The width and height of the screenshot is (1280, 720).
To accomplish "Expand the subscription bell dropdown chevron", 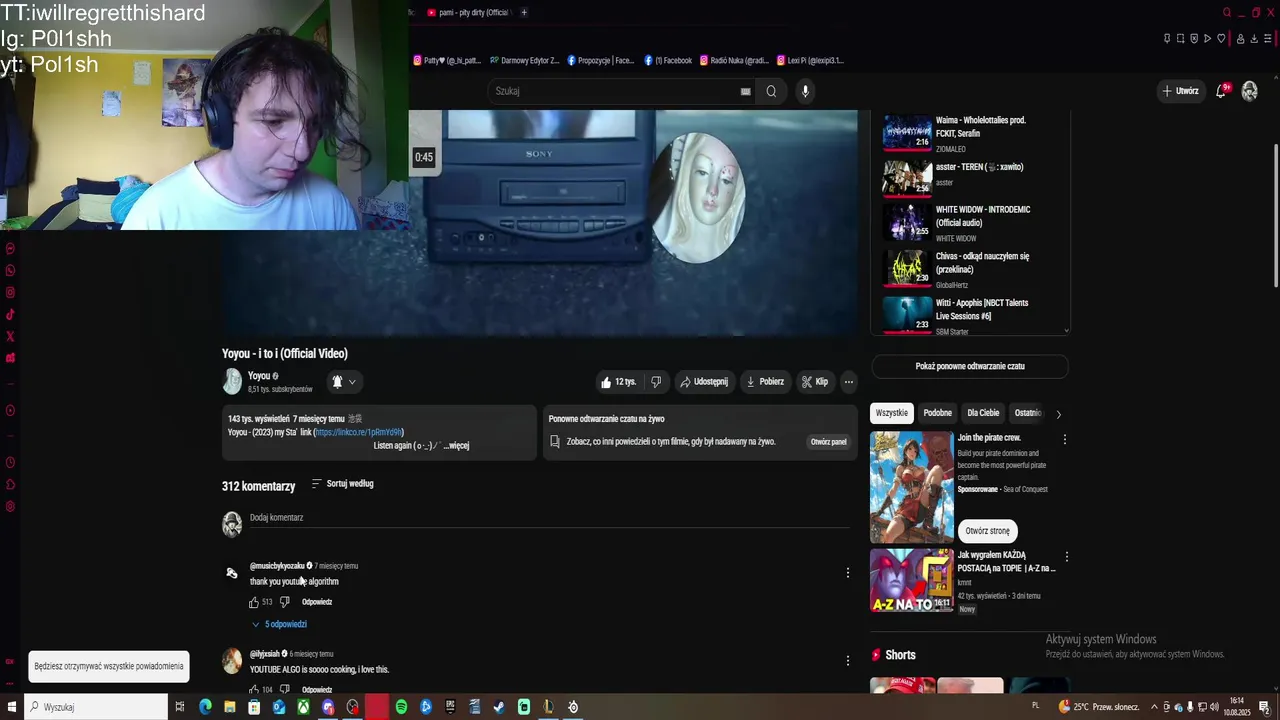I will tap(352, 382).
